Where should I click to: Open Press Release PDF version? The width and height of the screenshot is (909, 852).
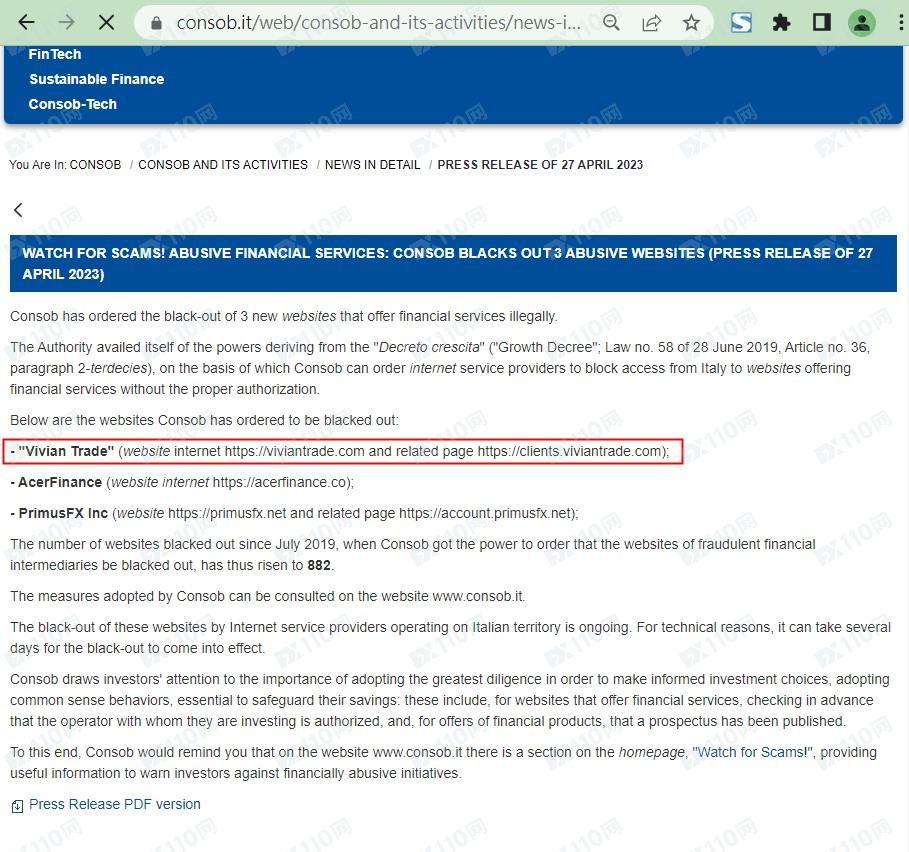[x=114, y=804]
